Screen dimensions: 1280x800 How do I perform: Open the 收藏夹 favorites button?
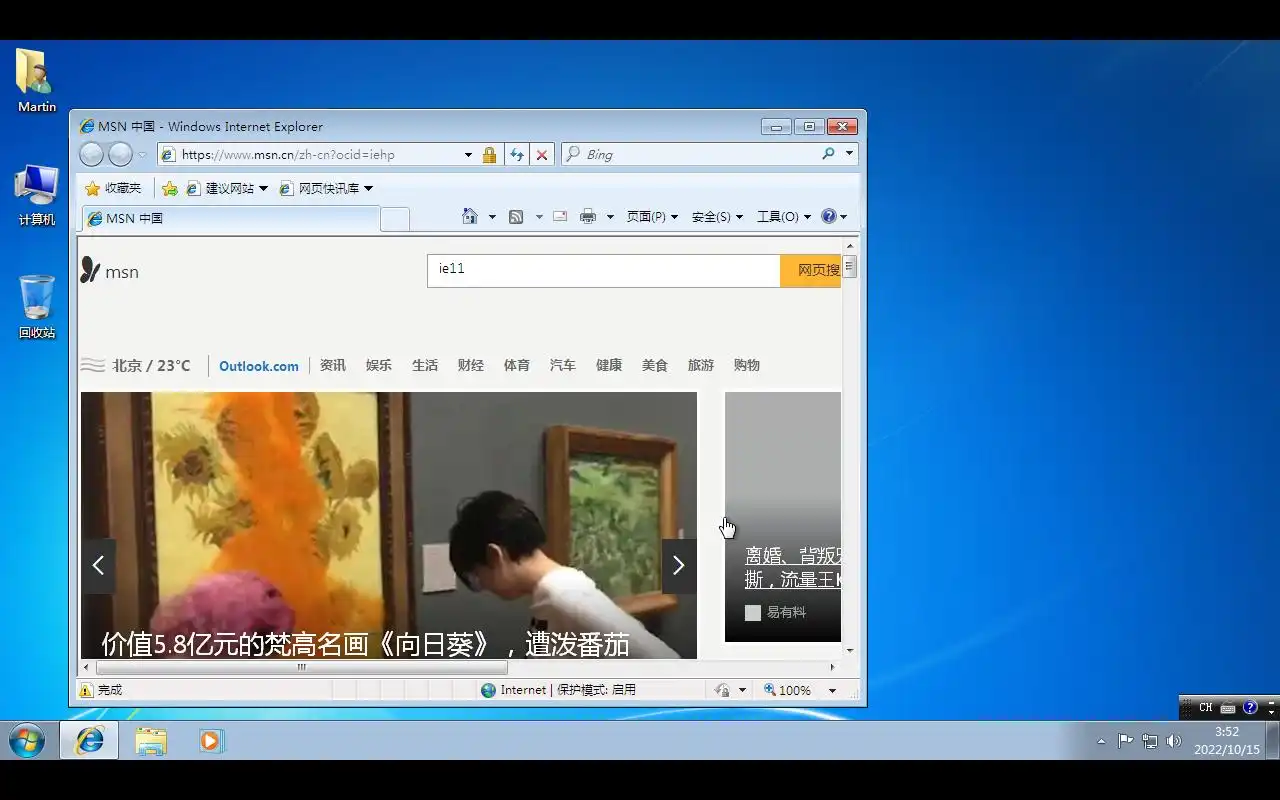coord(113,188)
